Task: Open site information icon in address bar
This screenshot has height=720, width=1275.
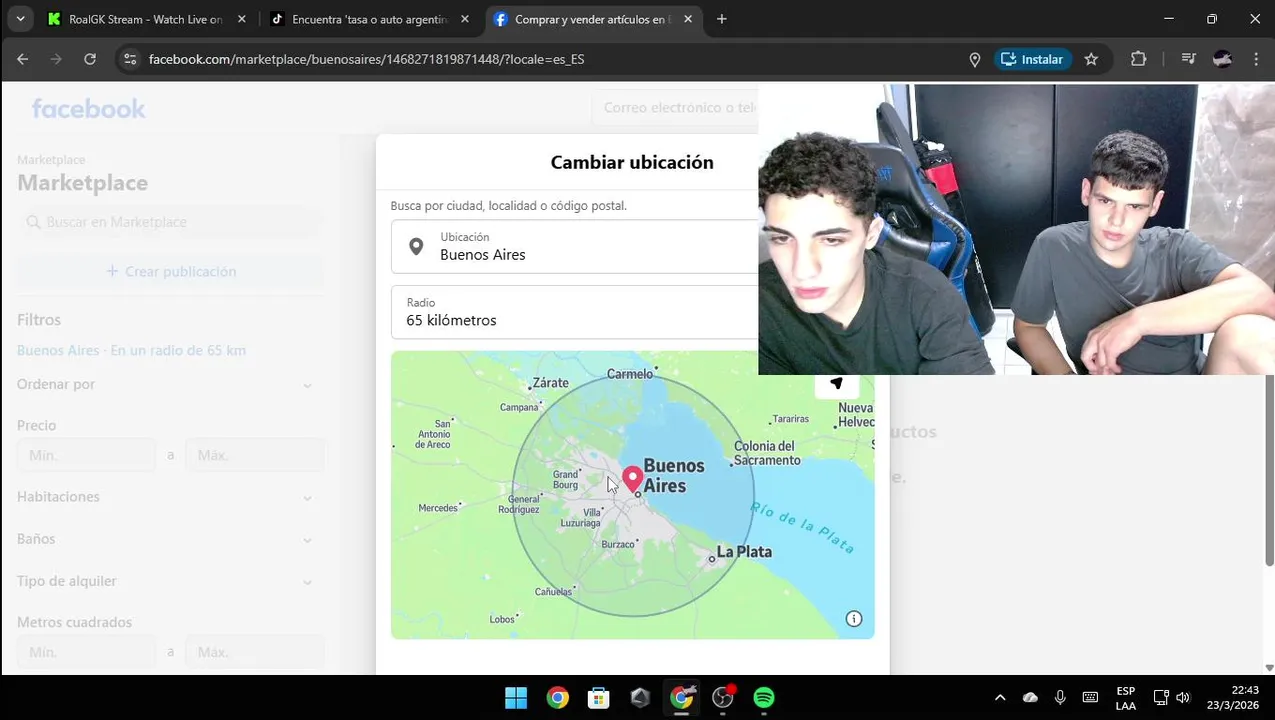Action: (x=129, y=59)
